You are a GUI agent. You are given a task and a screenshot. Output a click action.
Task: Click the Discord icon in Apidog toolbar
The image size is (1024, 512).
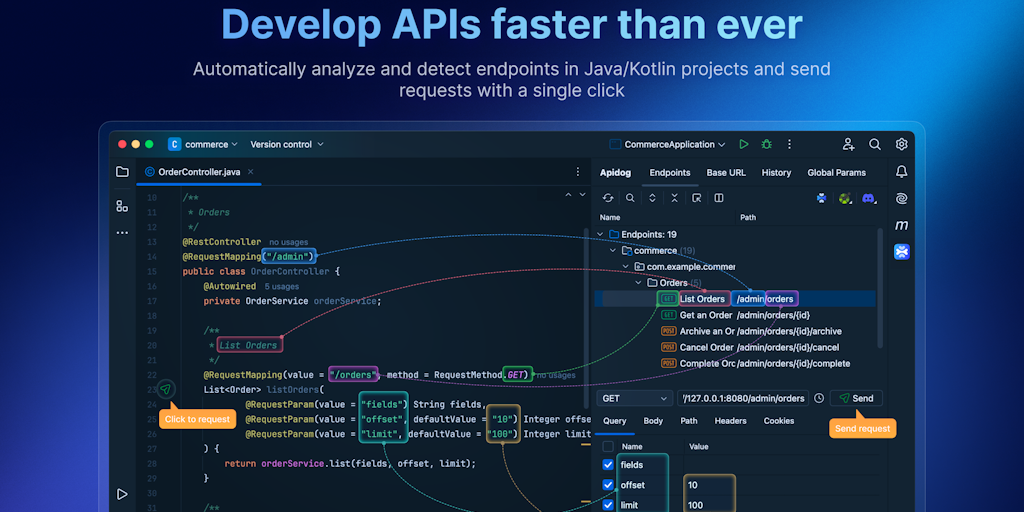[868, 198]
